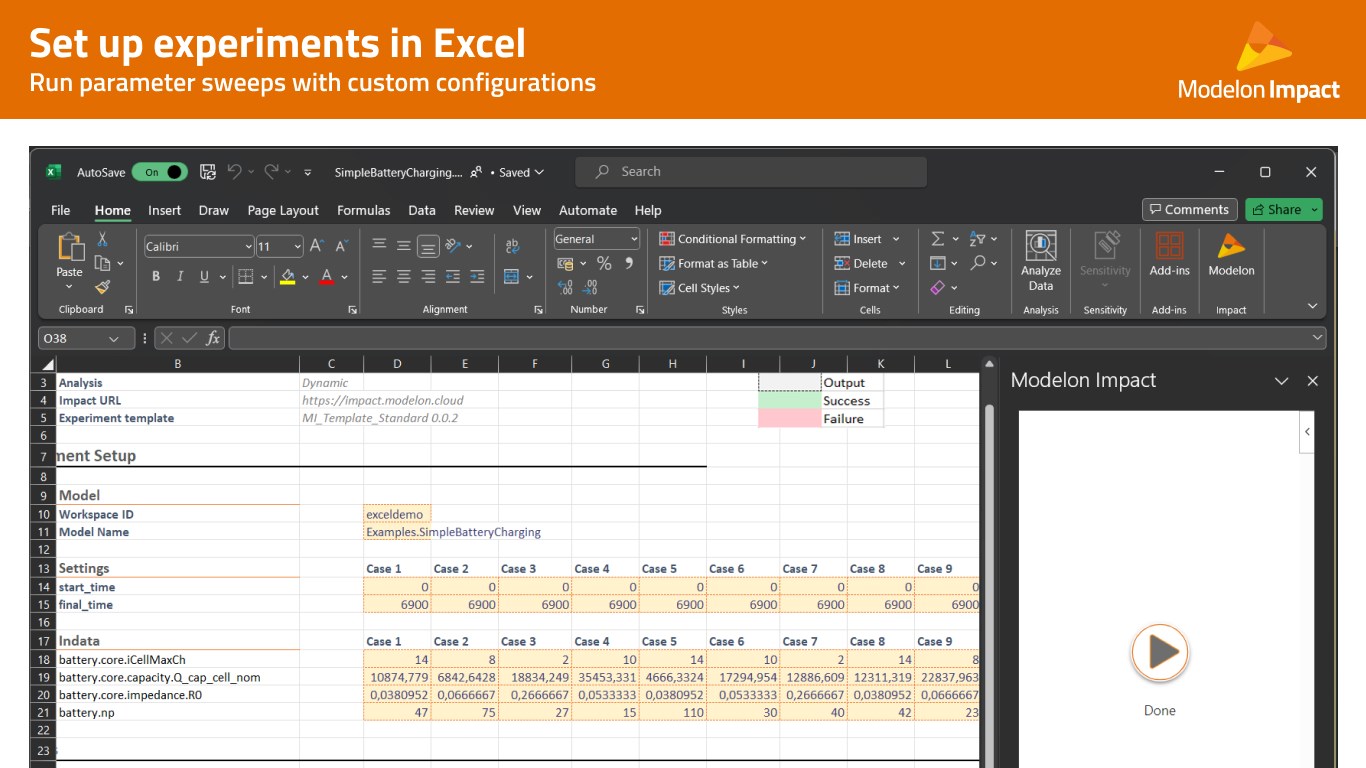
Task: Open the General number format dropdown
Action: tap(634, 239)
